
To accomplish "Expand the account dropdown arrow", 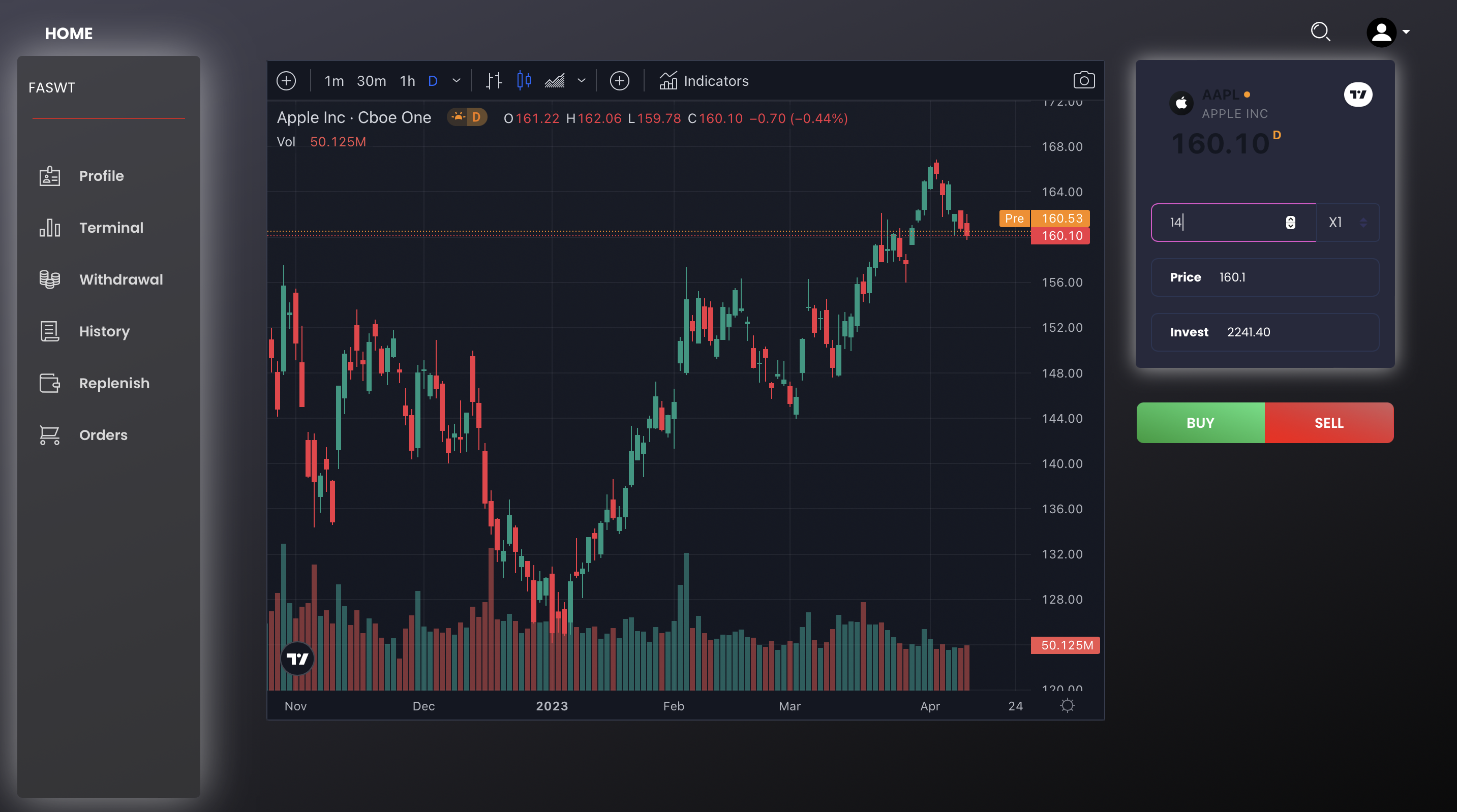I will point(1406,32).
